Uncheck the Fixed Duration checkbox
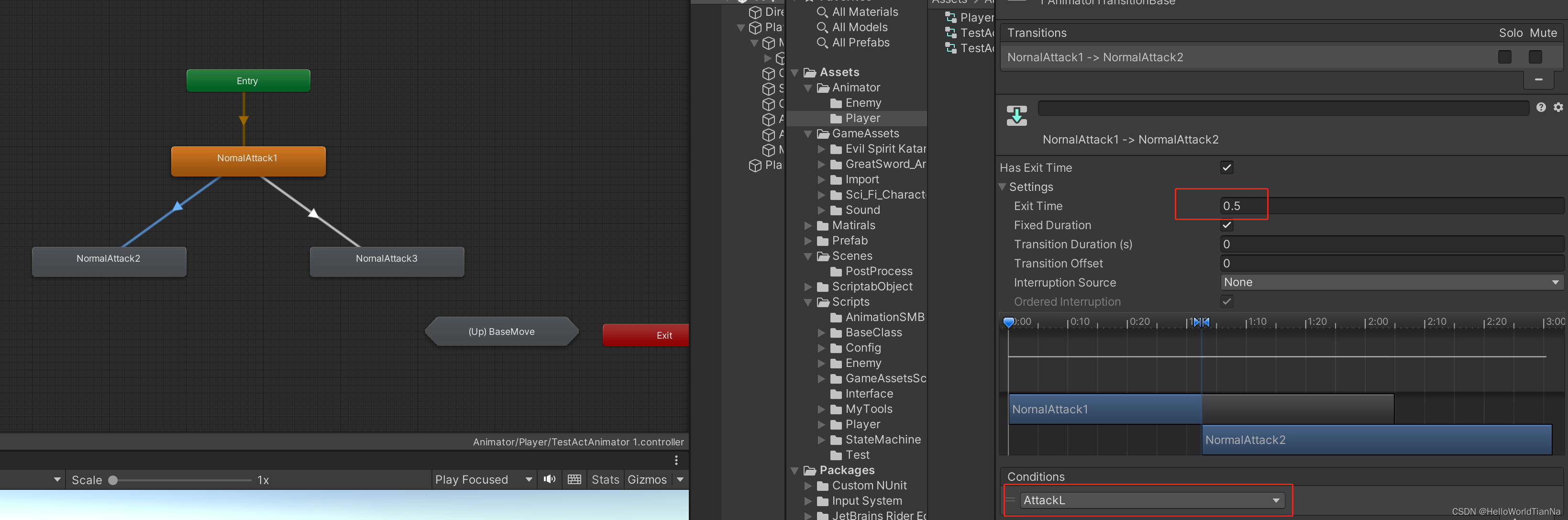The height and width of the screenshot is (520, 1568). (x=1226, y=225)
